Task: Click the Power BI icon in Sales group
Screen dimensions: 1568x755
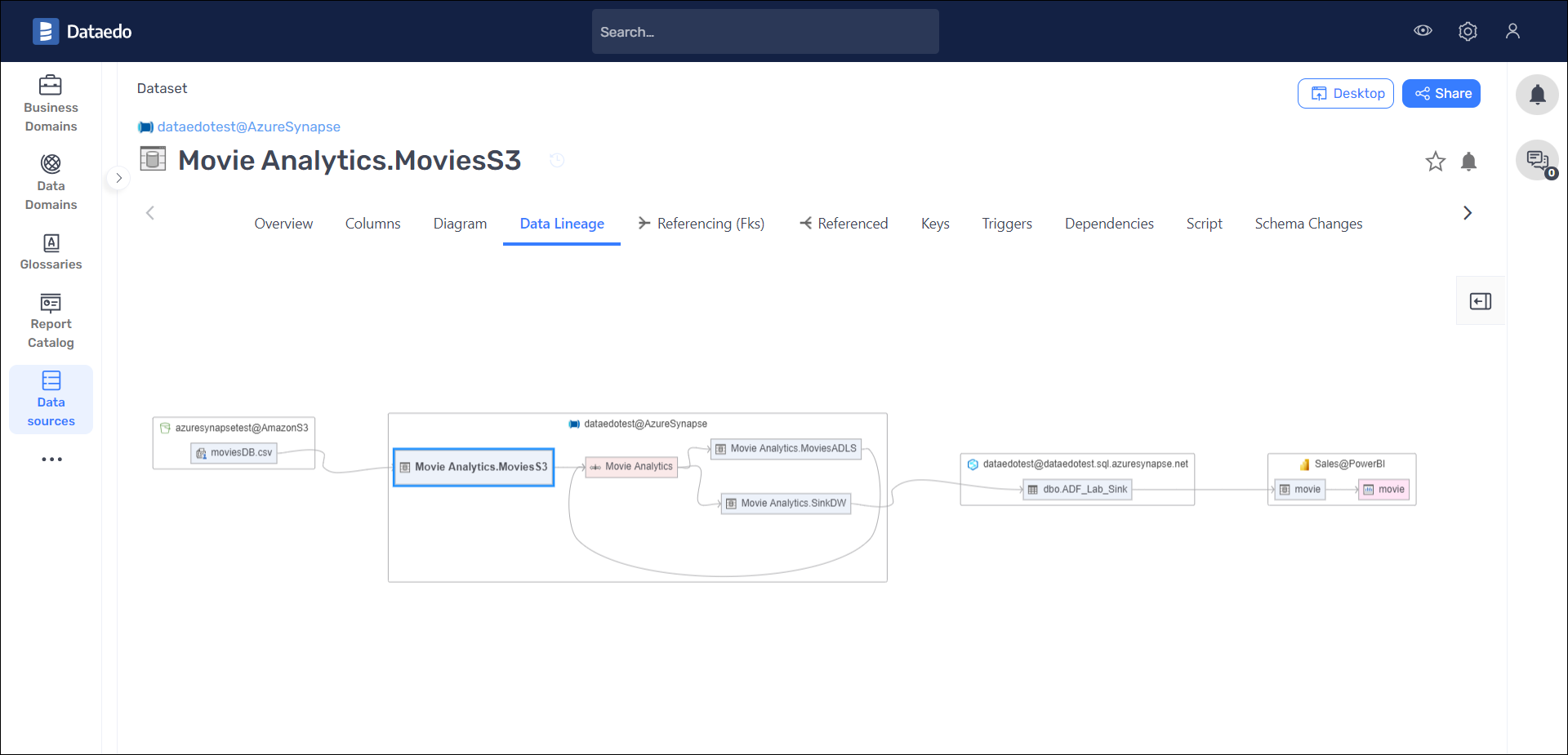Action: click(x=1304, y=464)
